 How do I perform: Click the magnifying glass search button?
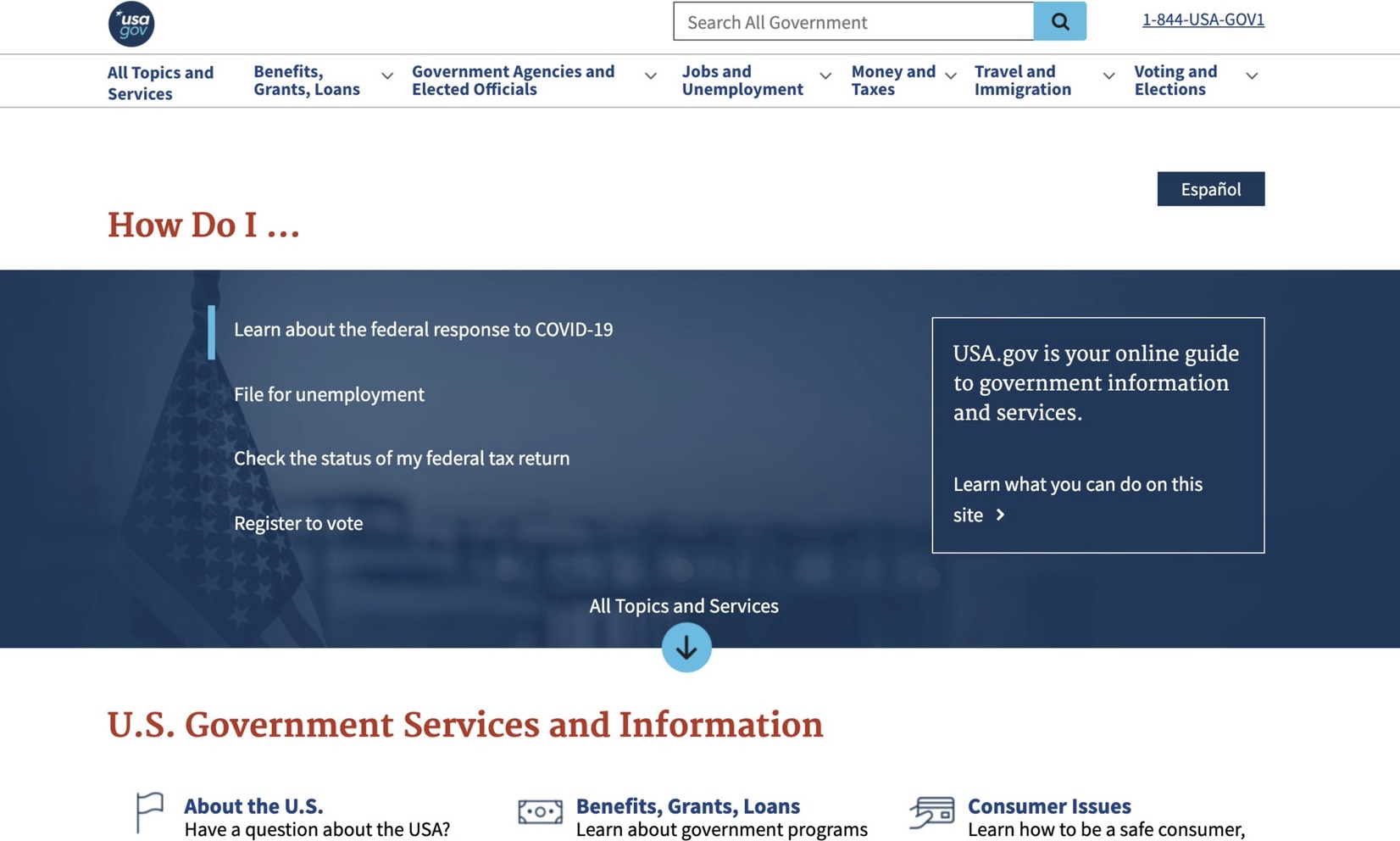tap(1059, 21)
